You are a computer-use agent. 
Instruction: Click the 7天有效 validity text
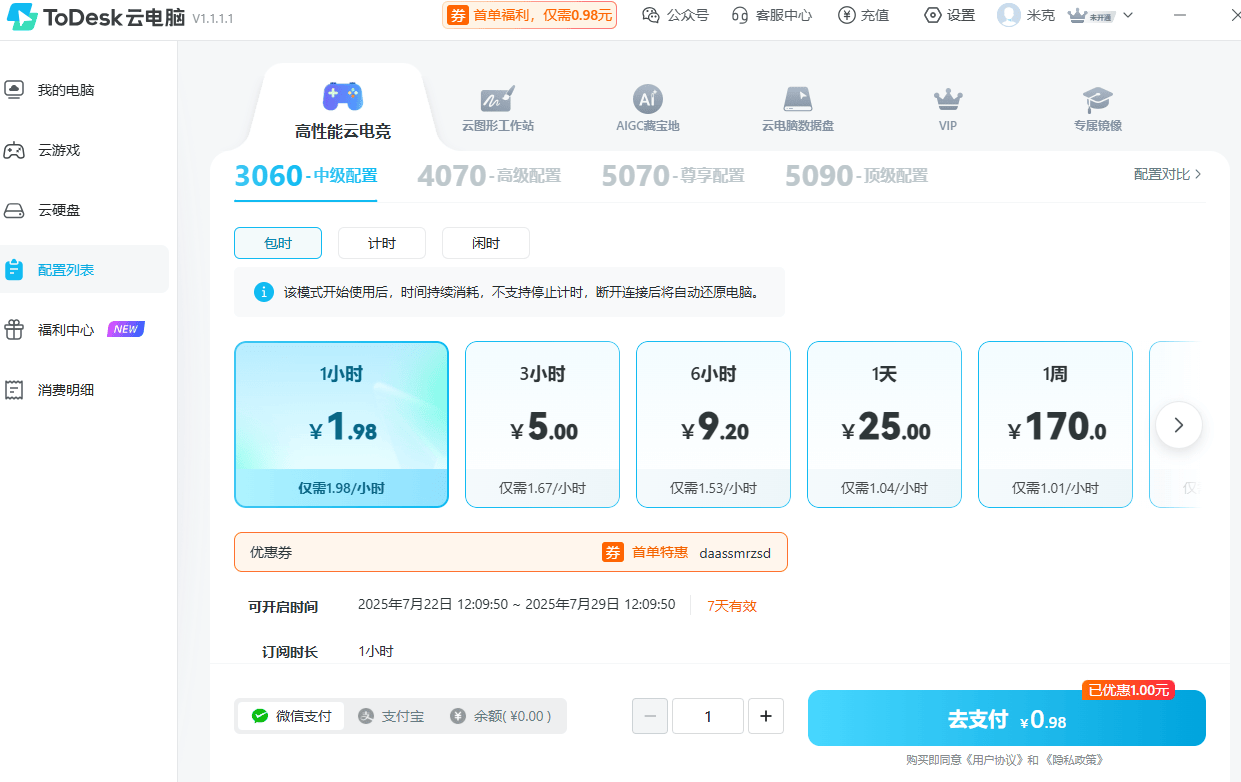(732, 605)
